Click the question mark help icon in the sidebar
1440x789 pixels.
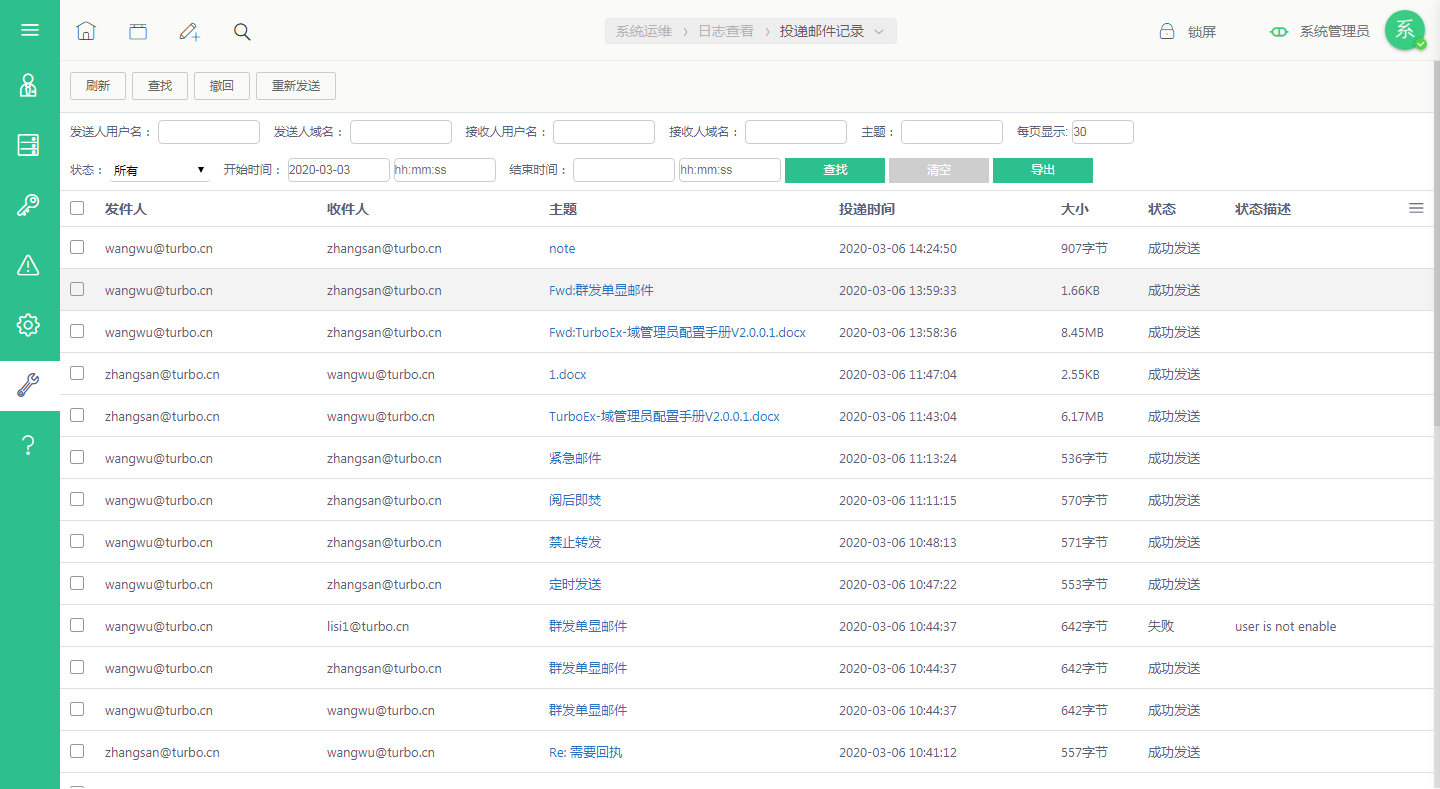point(29,445)
